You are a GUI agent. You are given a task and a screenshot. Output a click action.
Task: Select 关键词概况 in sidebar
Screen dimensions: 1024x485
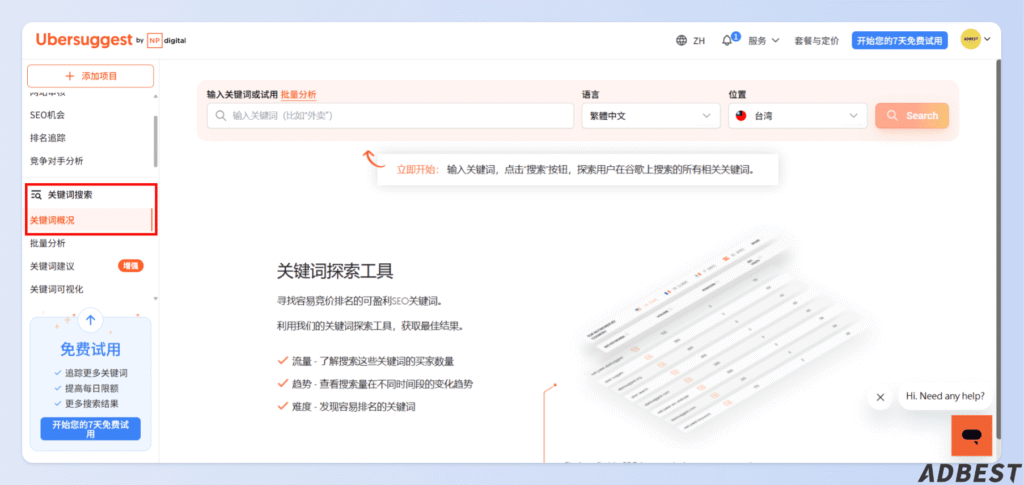[89, 220]
